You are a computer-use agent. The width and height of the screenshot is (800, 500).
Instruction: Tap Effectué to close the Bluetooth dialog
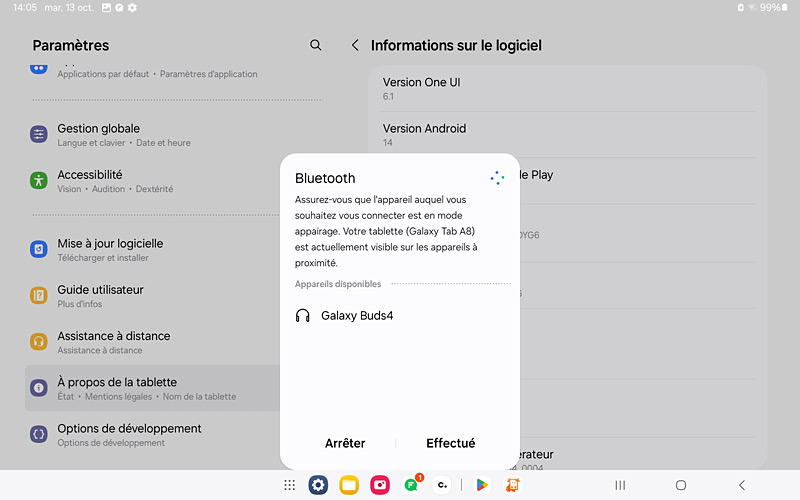click(x=451, y=443)
